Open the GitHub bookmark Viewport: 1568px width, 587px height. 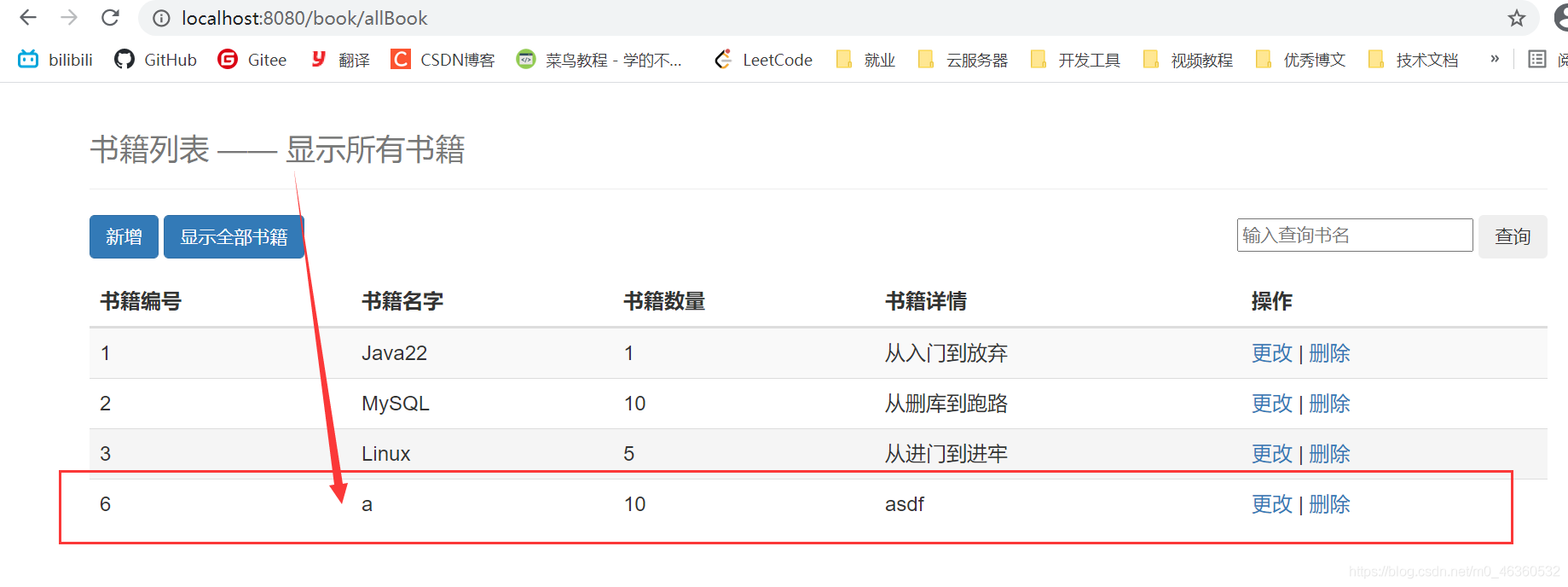click(156, 60)
